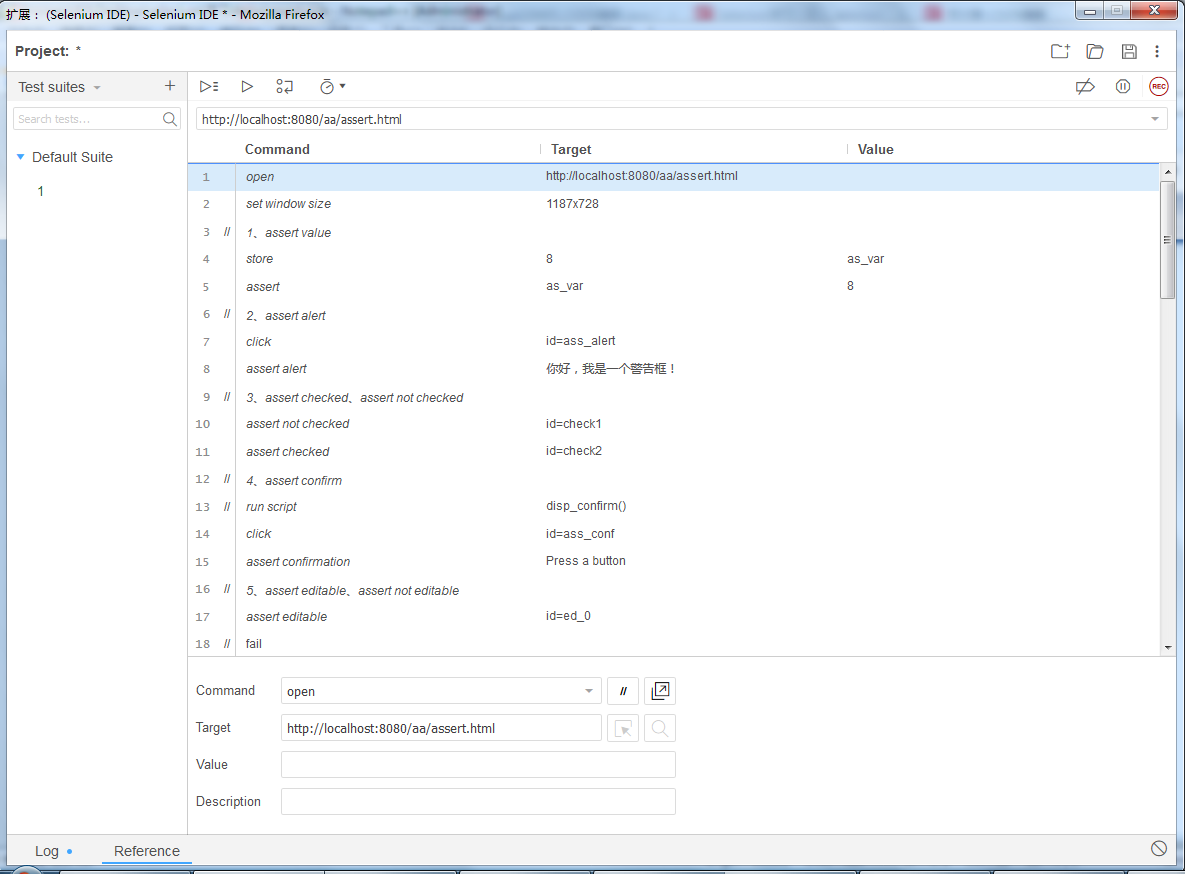Image resolution: width=1185 pixels, height=874 pixels.
Task: Select comment row '2、assert alert'
Action: pyautogui.click(x=673, y=315)
